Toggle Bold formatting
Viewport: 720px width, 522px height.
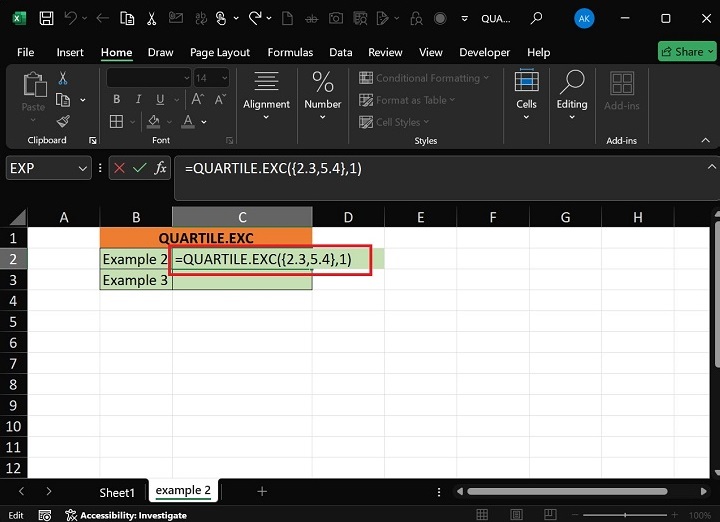pyautogui.click(x=117, y=99)
